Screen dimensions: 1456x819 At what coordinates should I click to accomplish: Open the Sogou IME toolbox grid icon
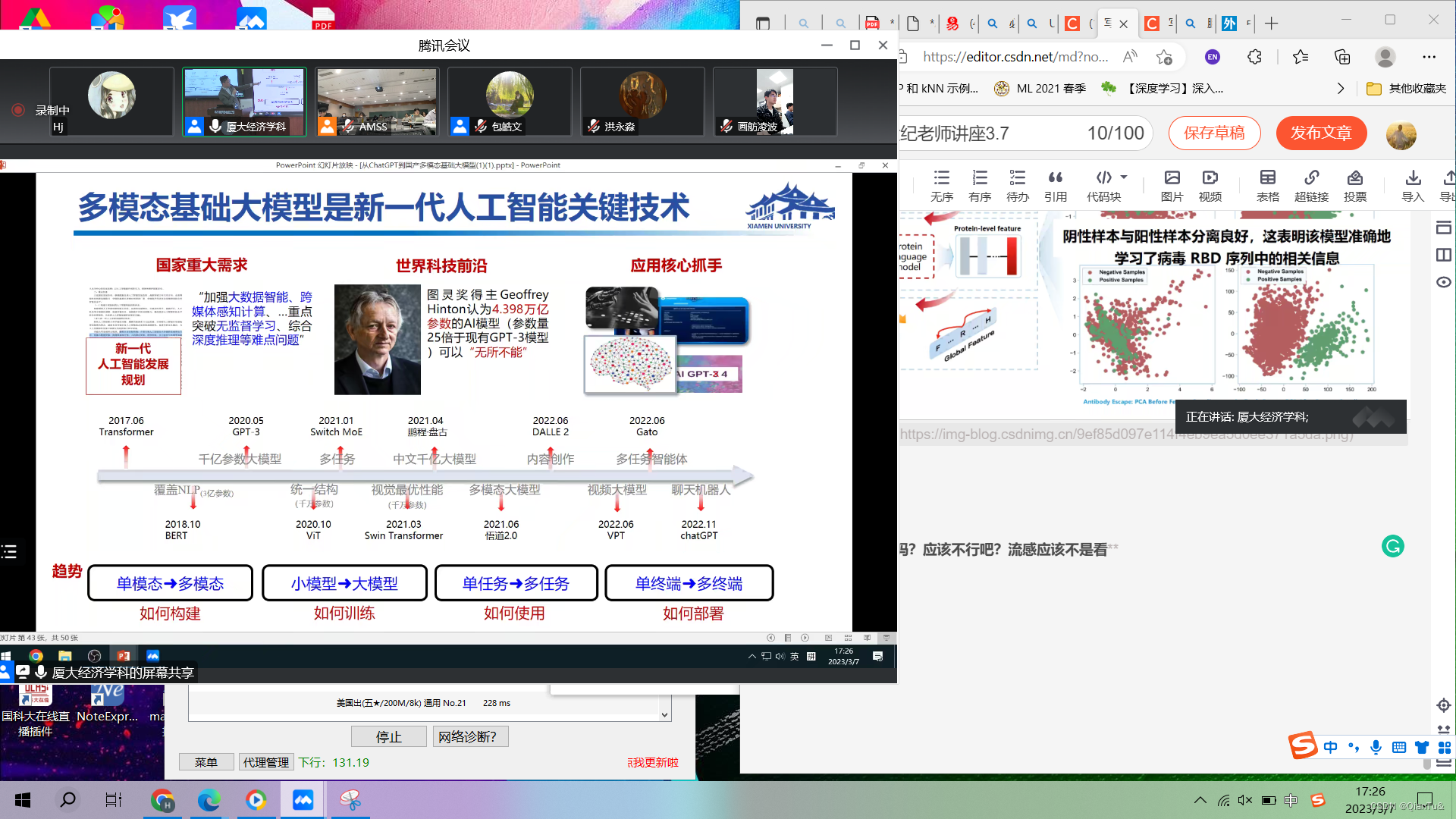click(1445, 747)
